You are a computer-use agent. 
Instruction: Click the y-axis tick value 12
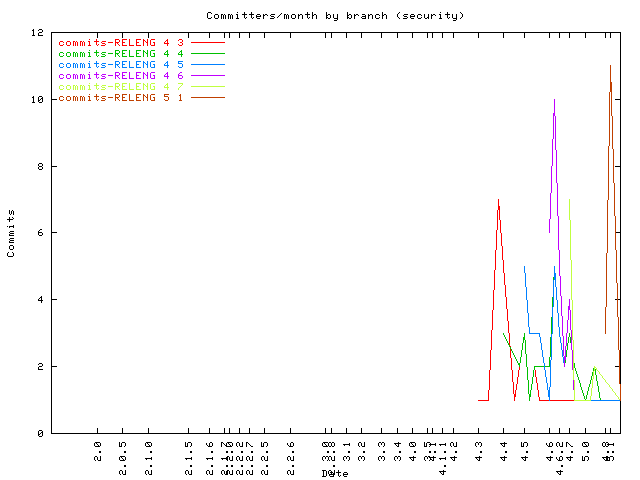[x=36, y=33]
